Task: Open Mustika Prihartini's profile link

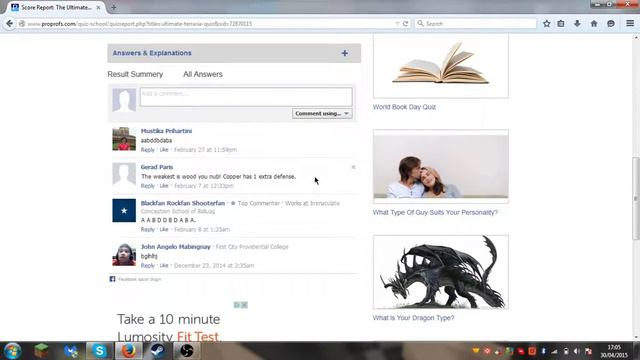Action: pyautogui.click(x=166, y=131)
